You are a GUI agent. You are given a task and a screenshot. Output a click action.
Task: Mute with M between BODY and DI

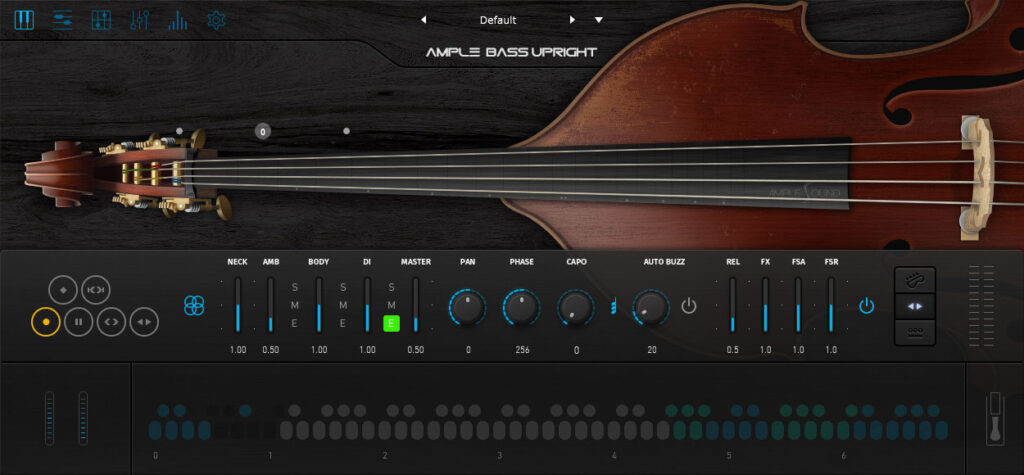click(343, 305)
